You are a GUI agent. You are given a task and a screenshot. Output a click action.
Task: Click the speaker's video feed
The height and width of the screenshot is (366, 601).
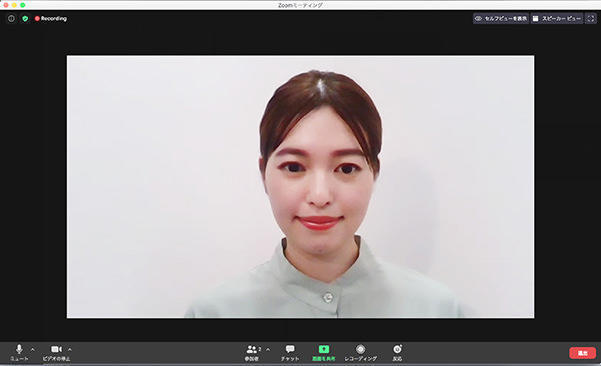pos(300,187)
